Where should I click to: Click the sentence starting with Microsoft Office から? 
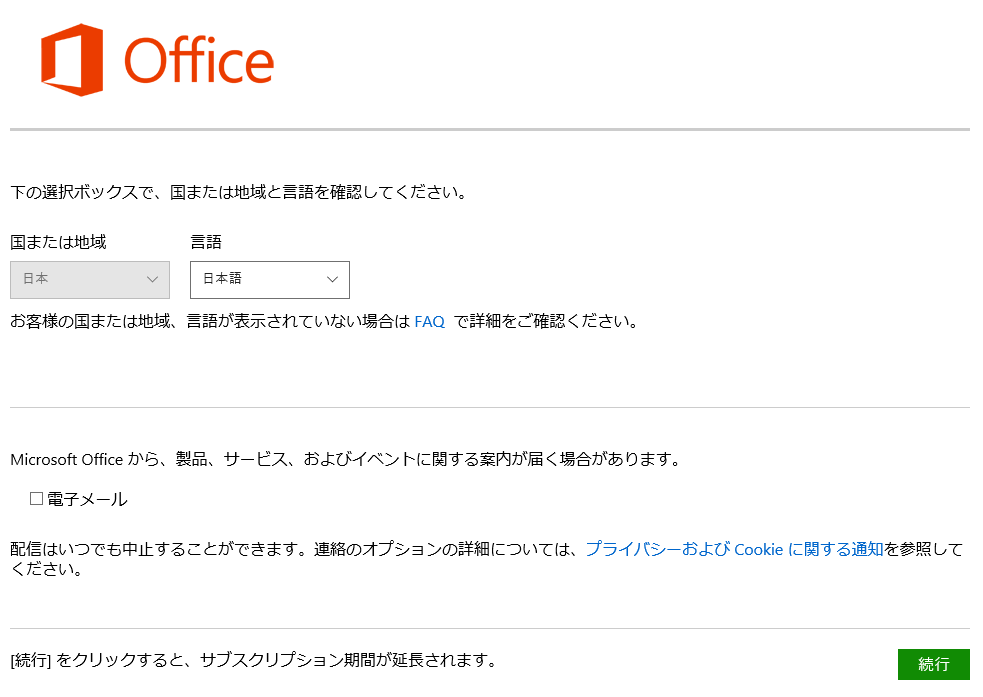coord(346,459)
